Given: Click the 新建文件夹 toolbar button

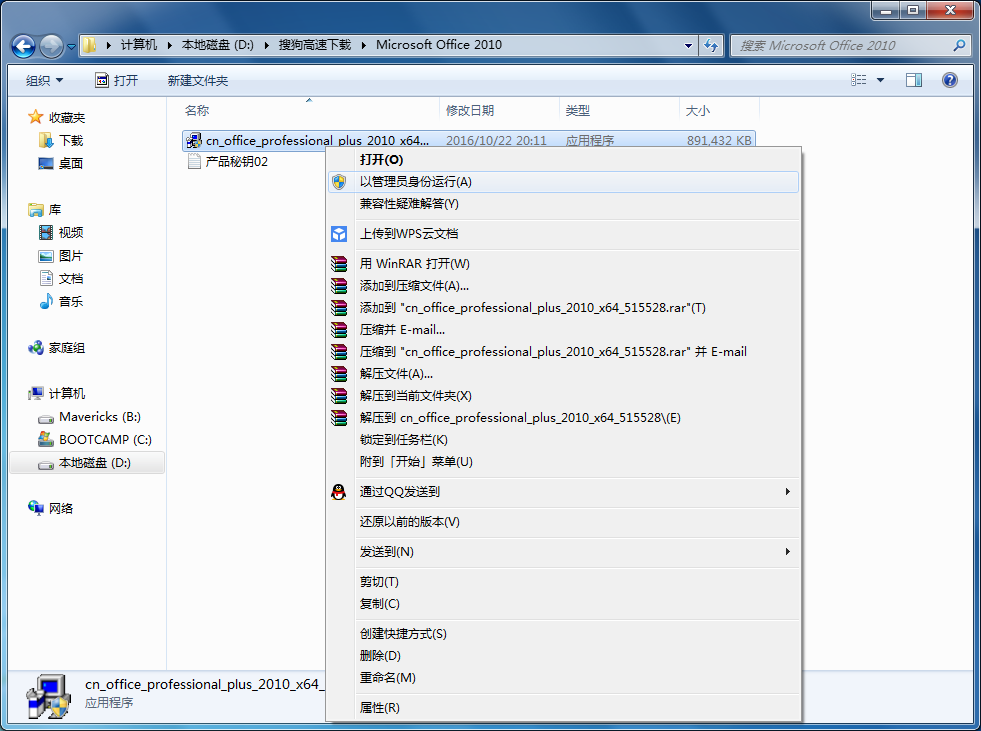Looking at the screenshot, I should coord(198,80).
